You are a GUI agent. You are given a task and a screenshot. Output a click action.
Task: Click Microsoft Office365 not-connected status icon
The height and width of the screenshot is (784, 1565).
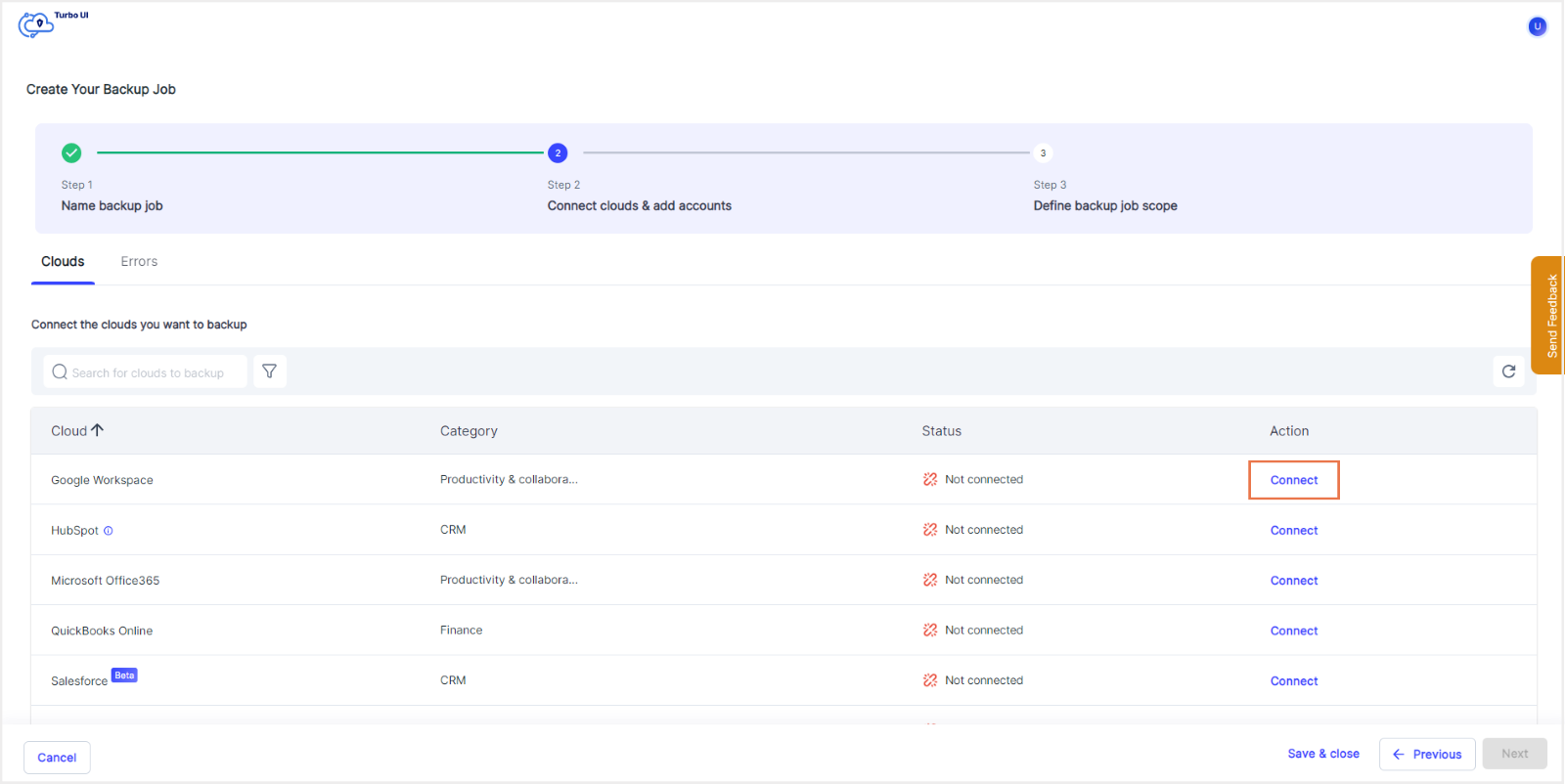[x=930, y=580]
